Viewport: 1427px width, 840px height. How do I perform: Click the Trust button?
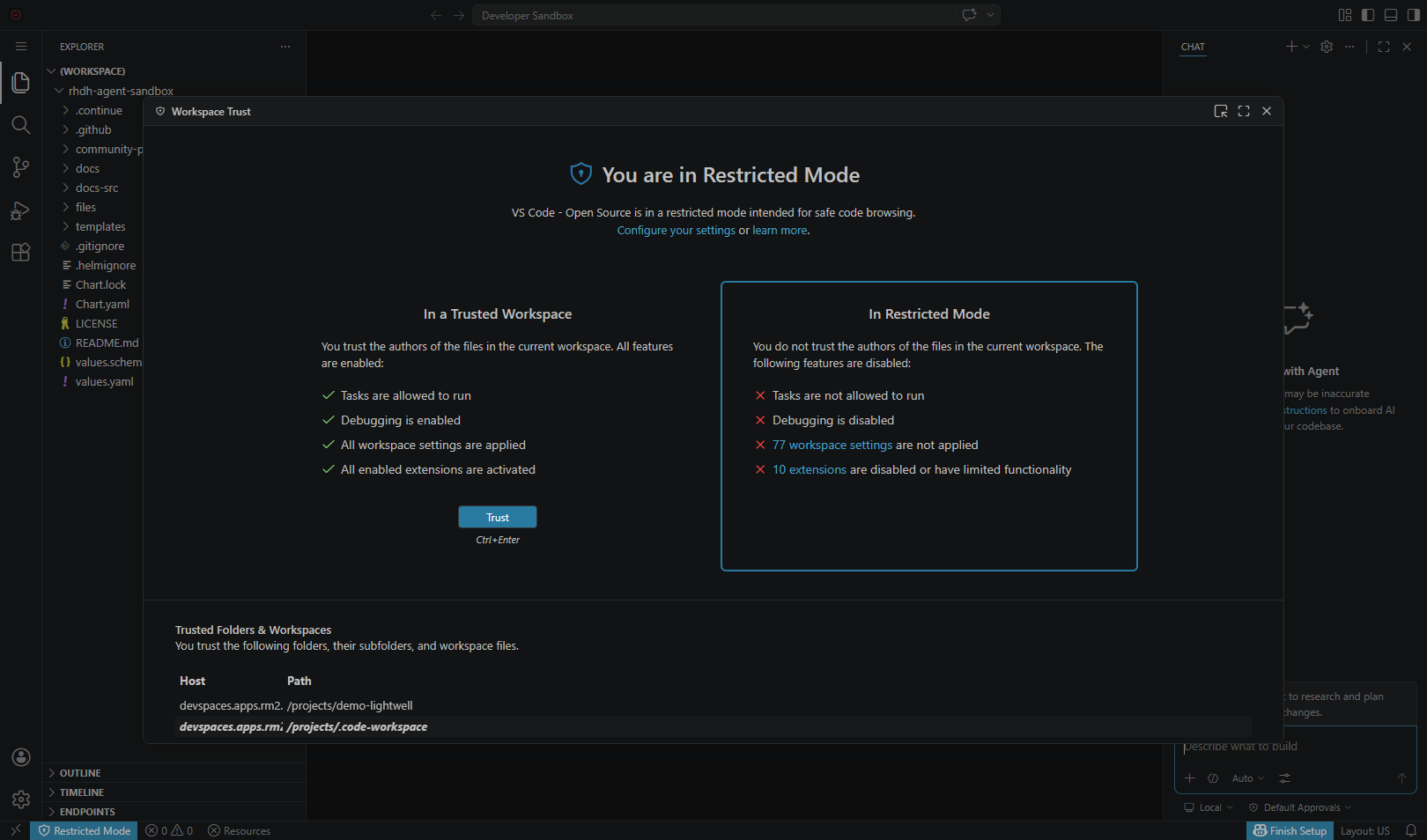click(x=498, y=517)
